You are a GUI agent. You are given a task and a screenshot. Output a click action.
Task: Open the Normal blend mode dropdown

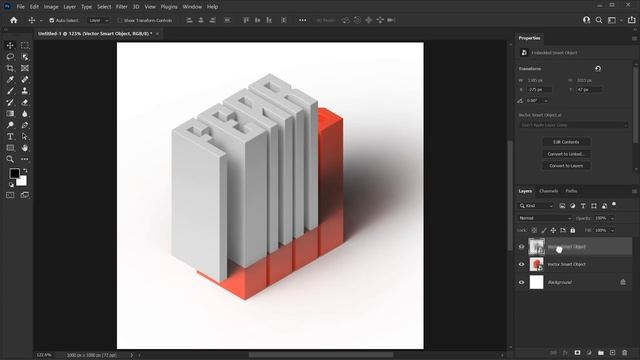coord(544,218)
